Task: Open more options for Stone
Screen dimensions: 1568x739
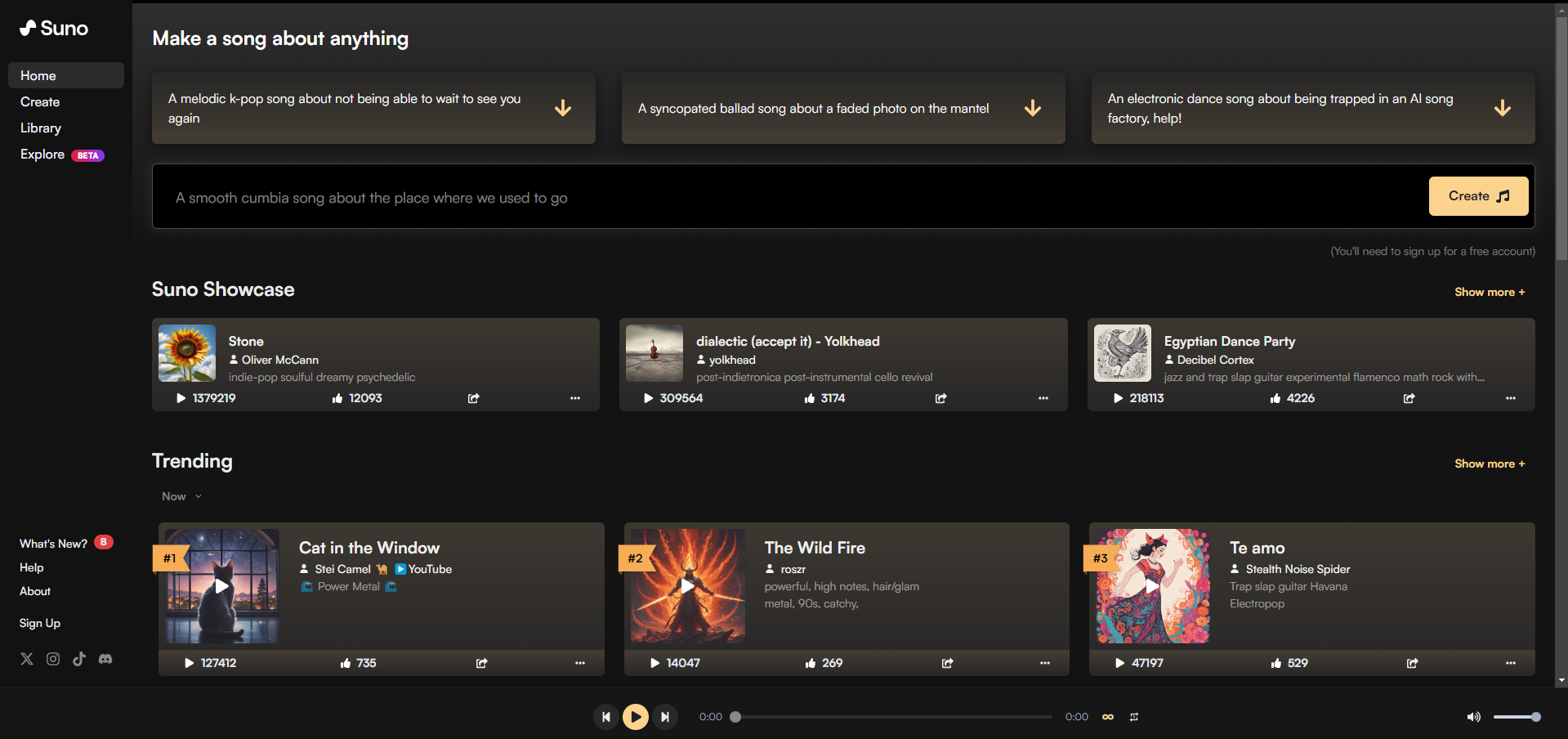Action: tap(575, 398)
